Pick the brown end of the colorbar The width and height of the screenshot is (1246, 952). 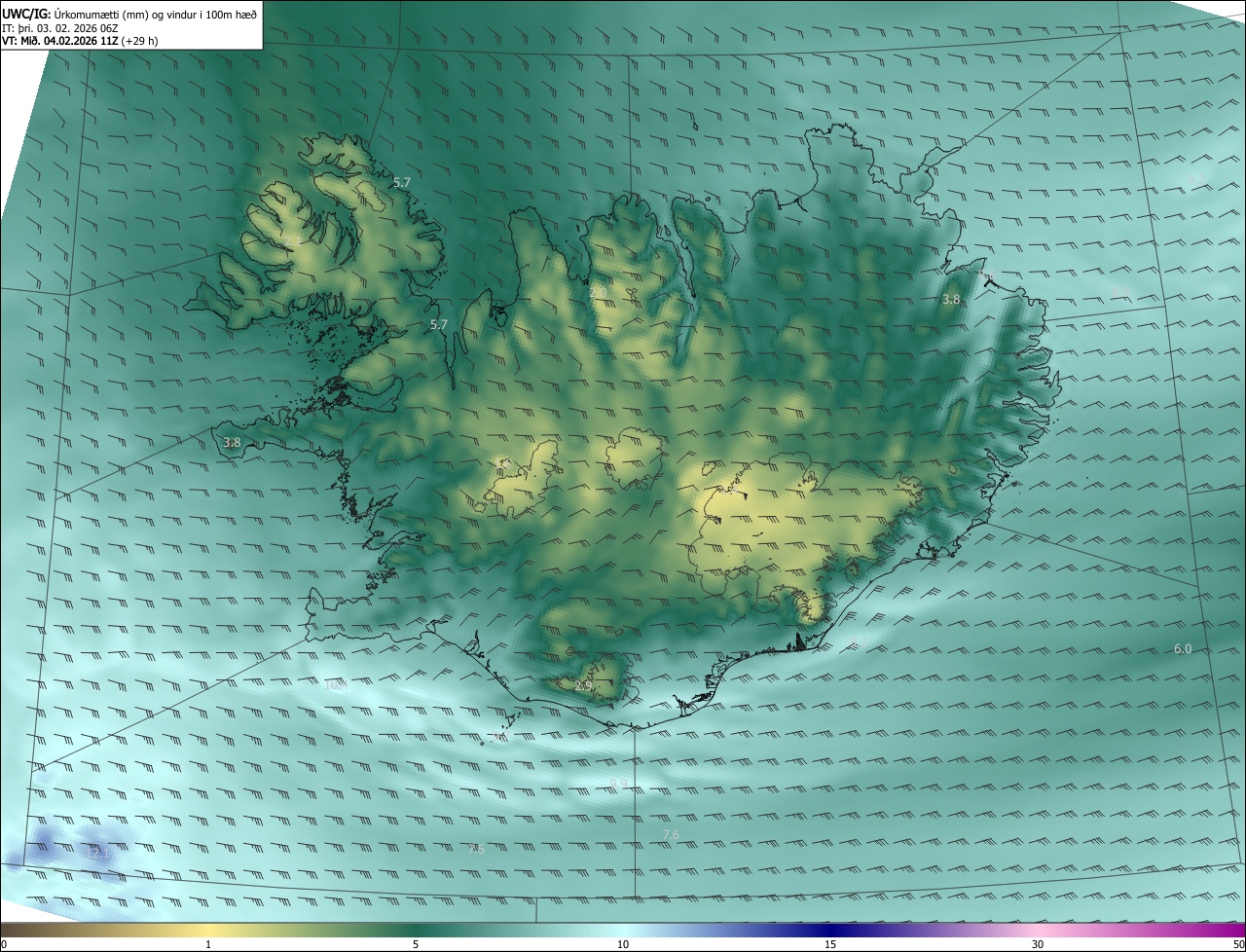pos(15,931)
